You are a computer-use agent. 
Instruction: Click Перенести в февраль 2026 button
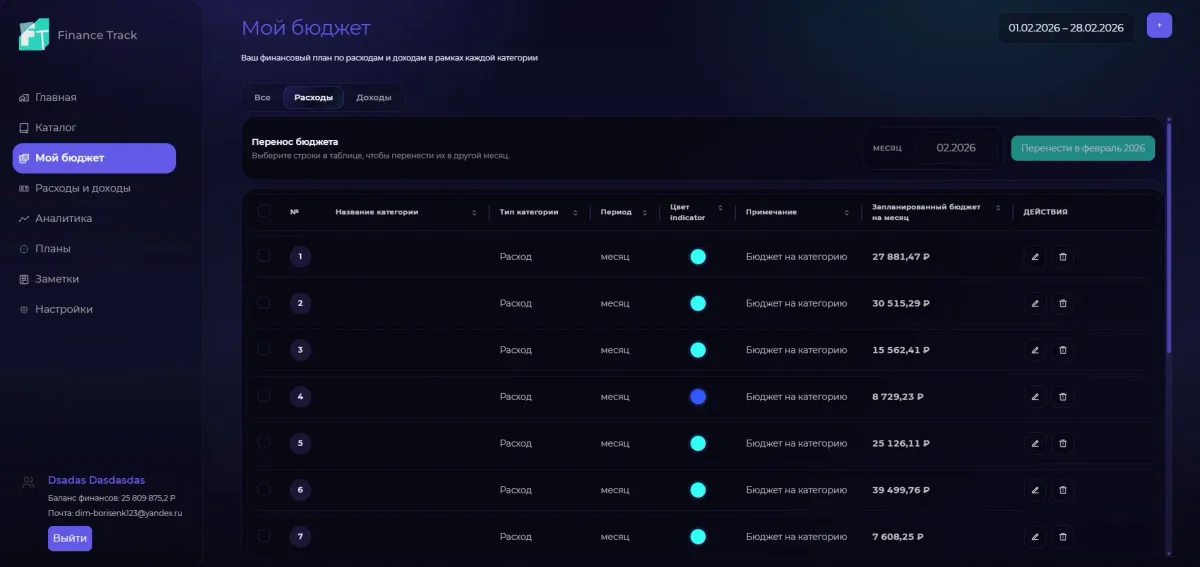pyautogui.click(x=1083, y=148)
